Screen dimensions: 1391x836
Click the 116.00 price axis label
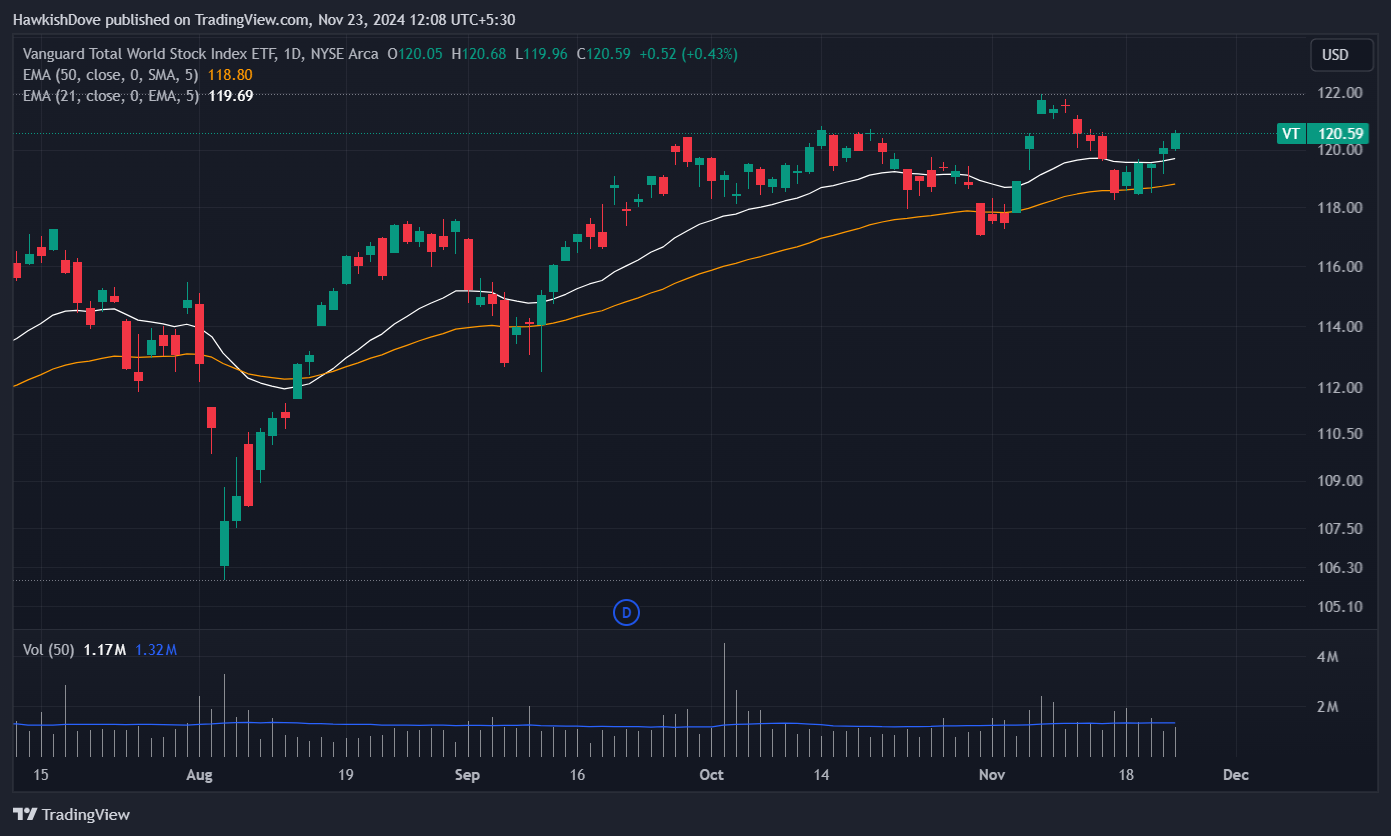[1340, 267]
